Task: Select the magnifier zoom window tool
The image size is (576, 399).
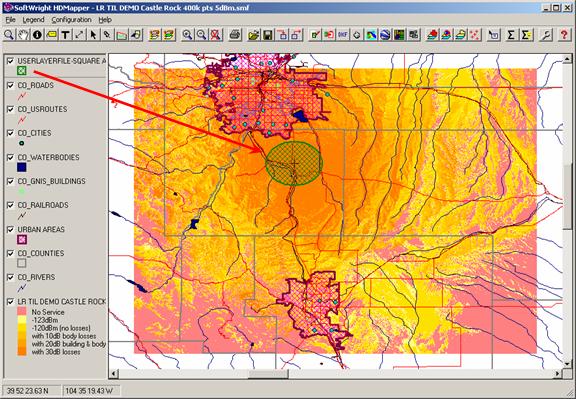Action: click(9, 35)
